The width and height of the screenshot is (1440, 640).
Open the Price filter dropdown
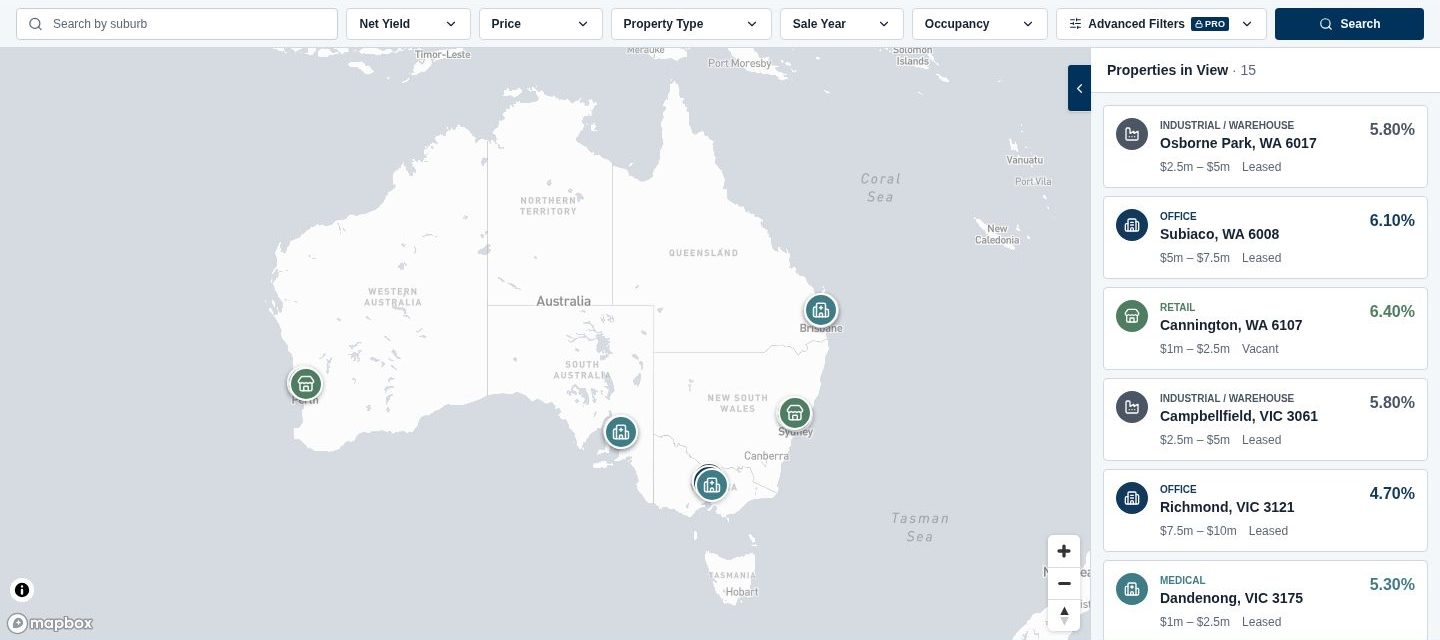click(541, 24)
